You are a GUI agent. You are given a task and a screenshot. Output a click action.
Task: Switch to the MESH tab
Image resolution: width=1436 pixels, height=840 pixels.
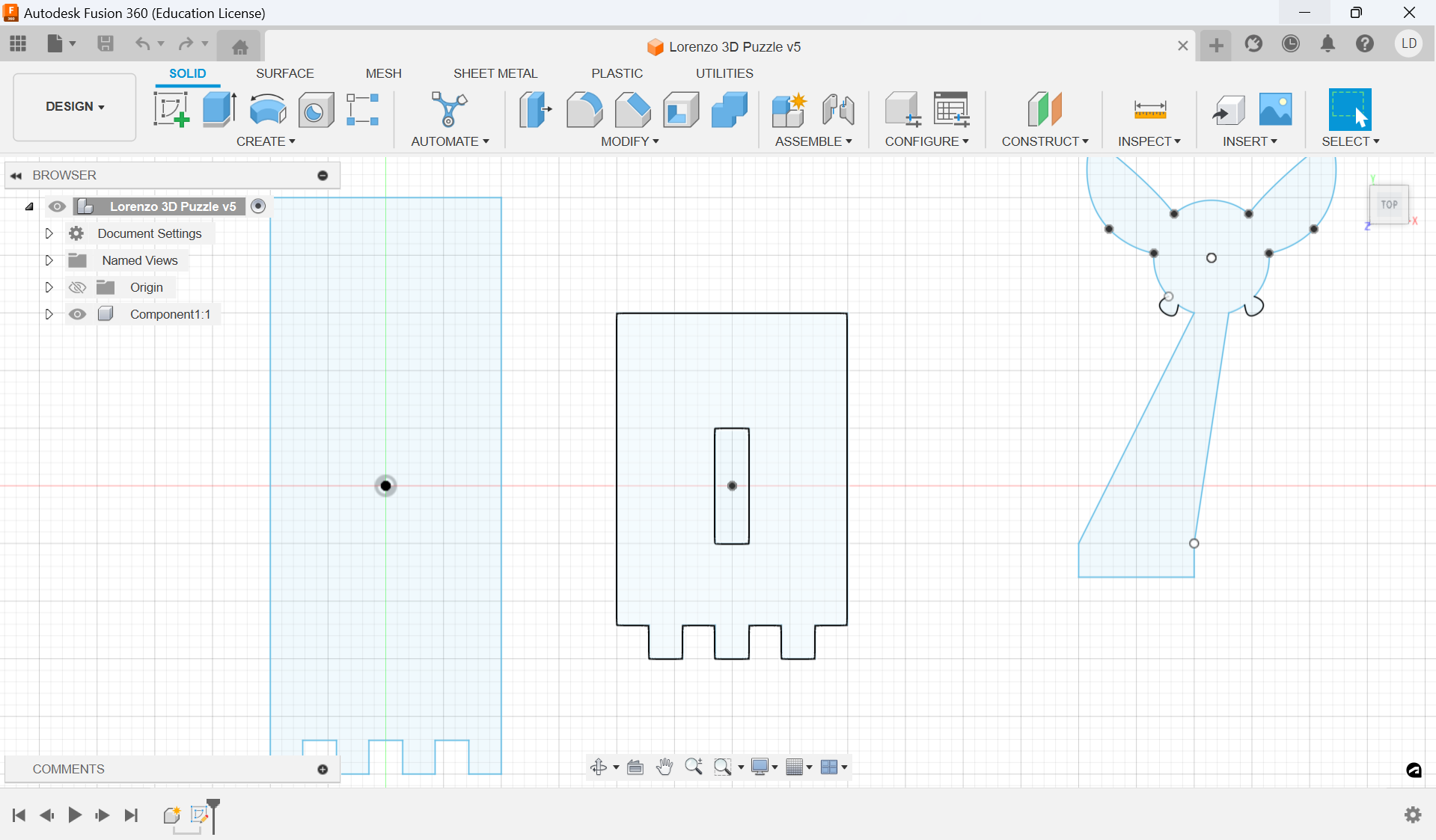point(384,73)
